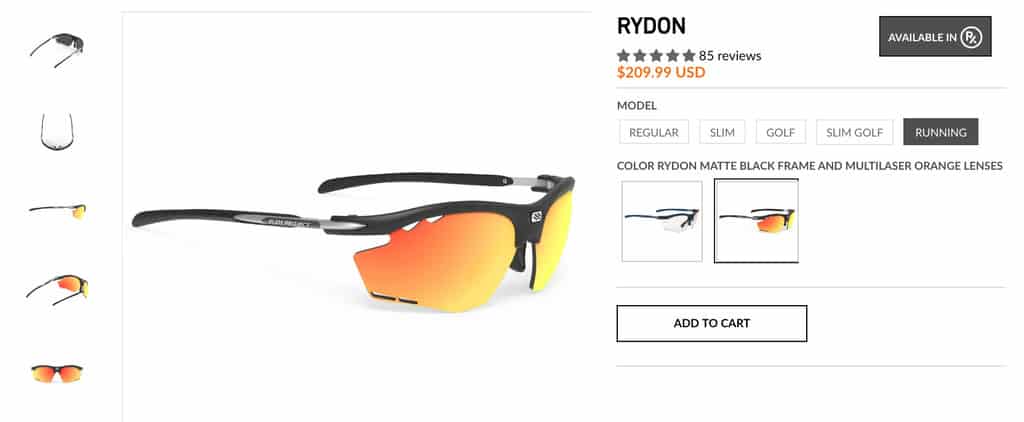This screenshot has height=422, width=1024.
Task: Select the RUNNING model option
Action: [x=940, y=132]
